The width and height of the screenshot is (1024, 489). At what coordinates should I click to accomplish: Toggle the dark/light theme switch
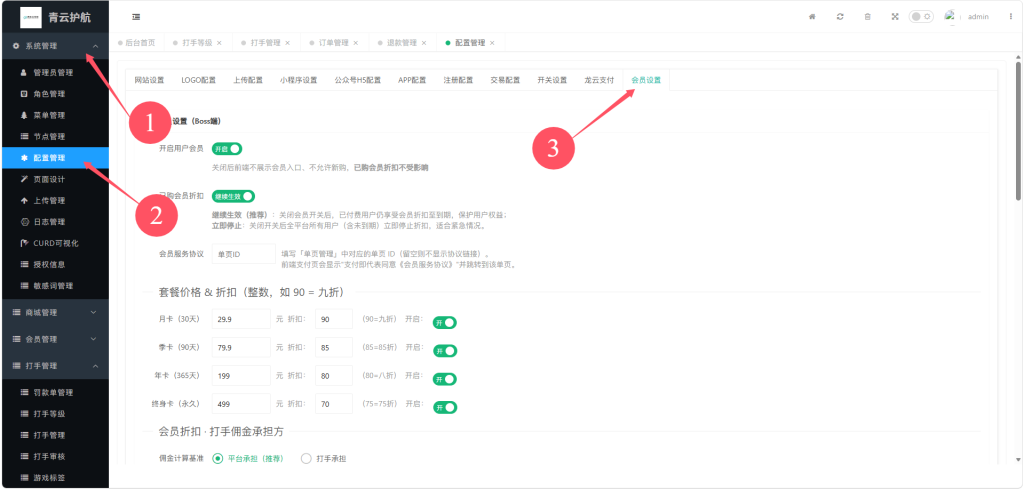tap(921, 16)
